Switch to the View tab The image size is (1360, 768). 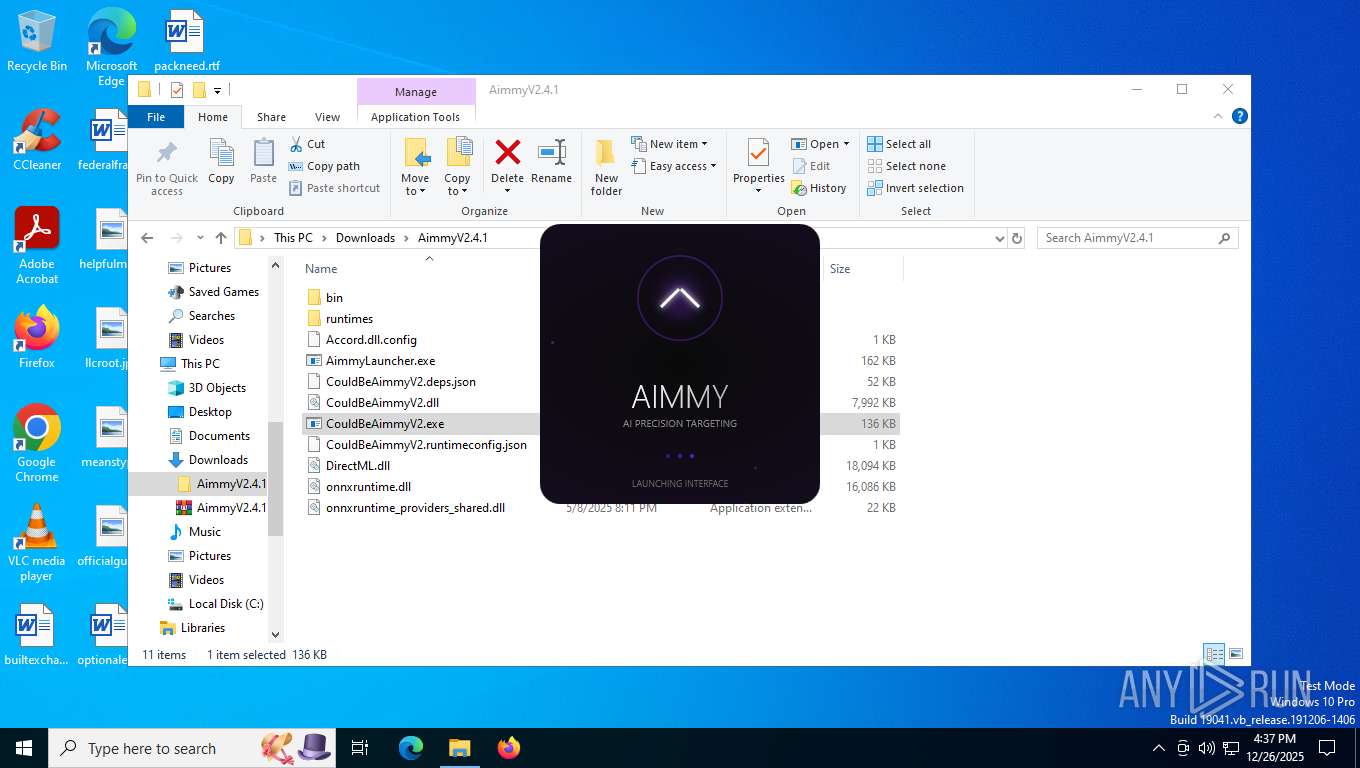[x=328, y=117]
